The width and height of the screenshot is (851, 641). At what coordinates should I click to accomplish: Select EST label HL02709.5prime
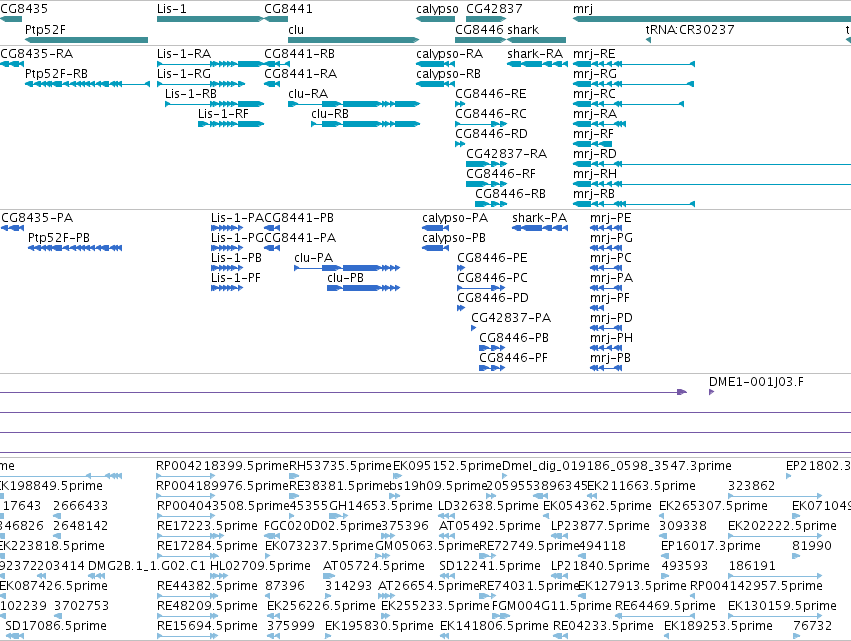[261, 567]
